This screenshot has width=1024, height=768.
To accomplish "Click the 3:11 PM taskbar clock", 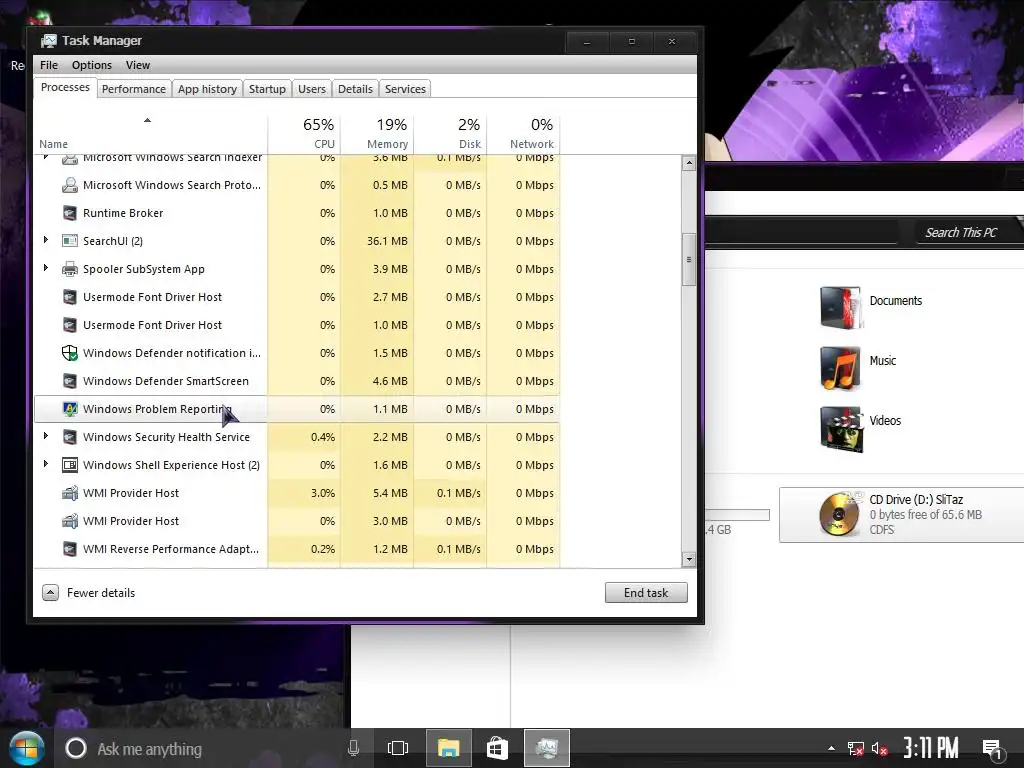I will coord(931,748).
